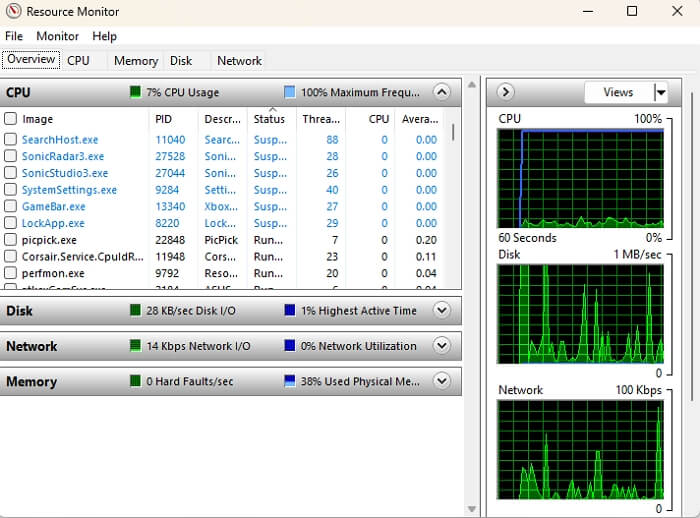Check the SonicRadar3.exe checkbox

pyautogui.click(x=10, y=156)
